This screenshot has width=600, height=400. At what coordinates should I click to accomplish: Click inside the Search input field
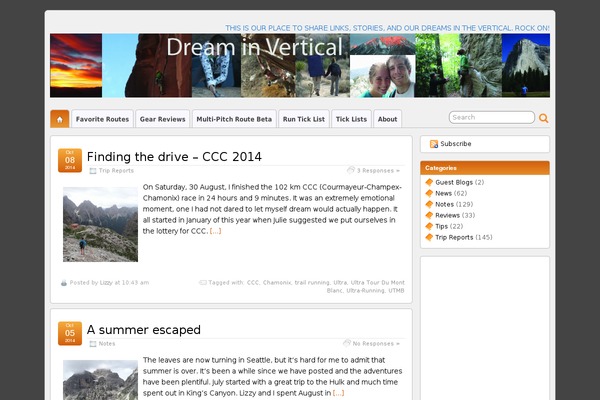coord(491,118)
